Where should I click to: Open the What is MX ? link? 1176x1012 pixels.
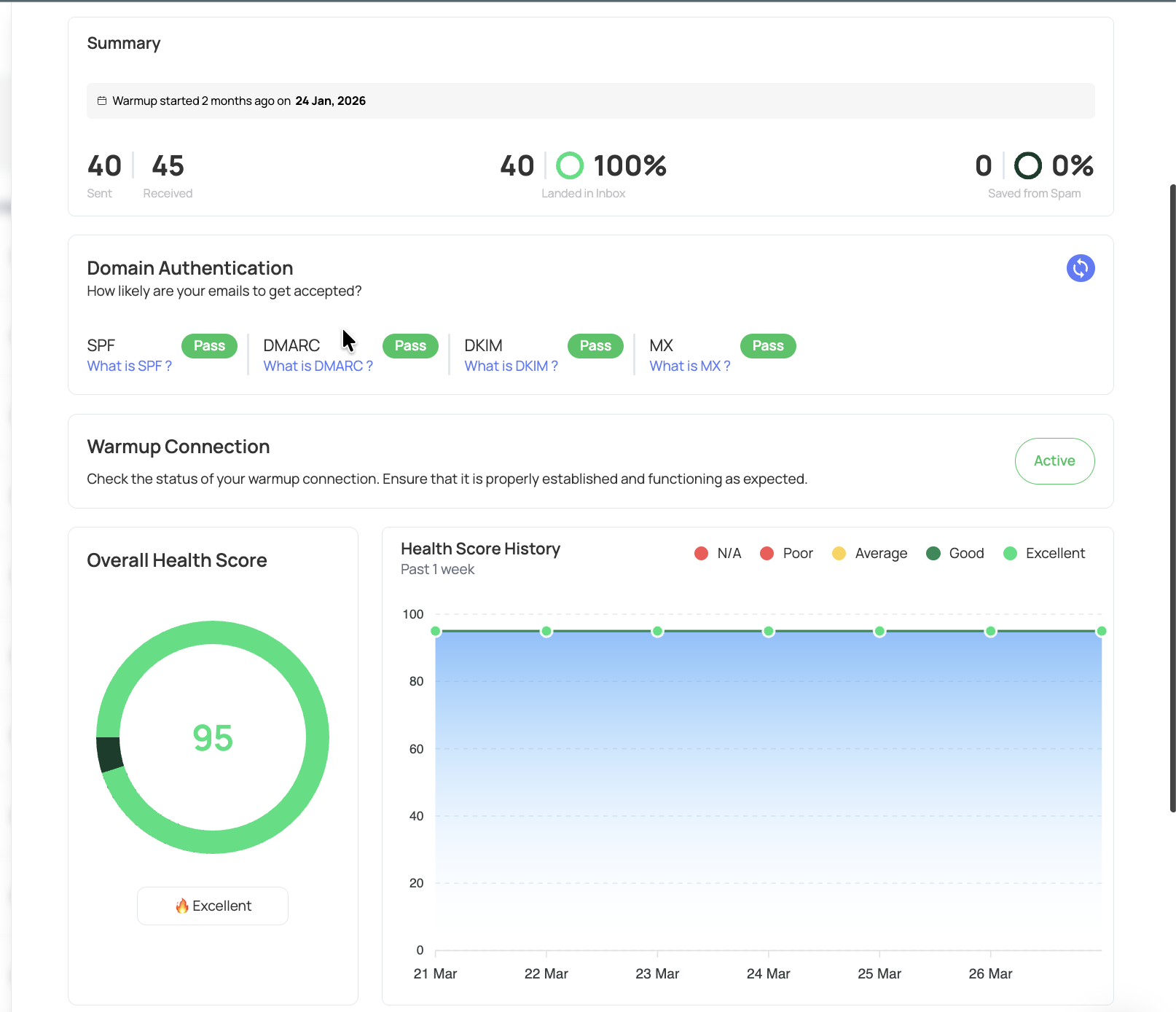(x=690, y=366)
